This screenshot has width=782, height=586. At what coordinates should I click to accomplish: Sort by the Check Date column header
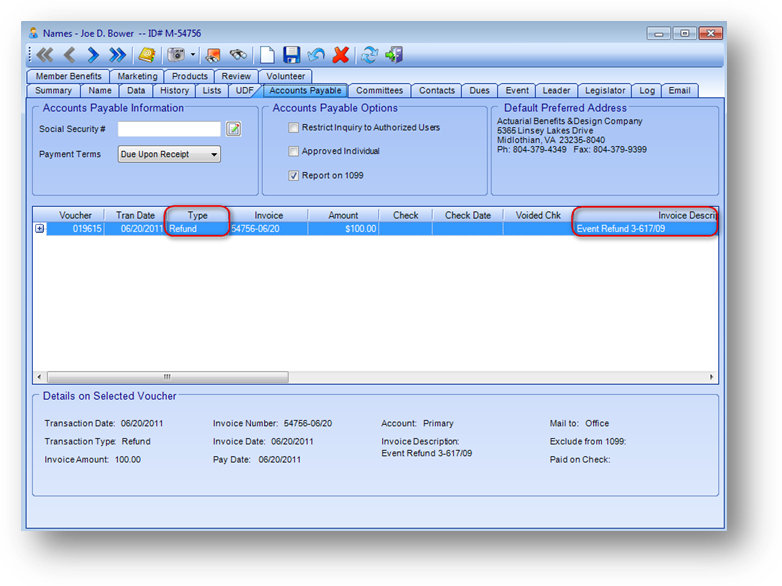[468, 215]
